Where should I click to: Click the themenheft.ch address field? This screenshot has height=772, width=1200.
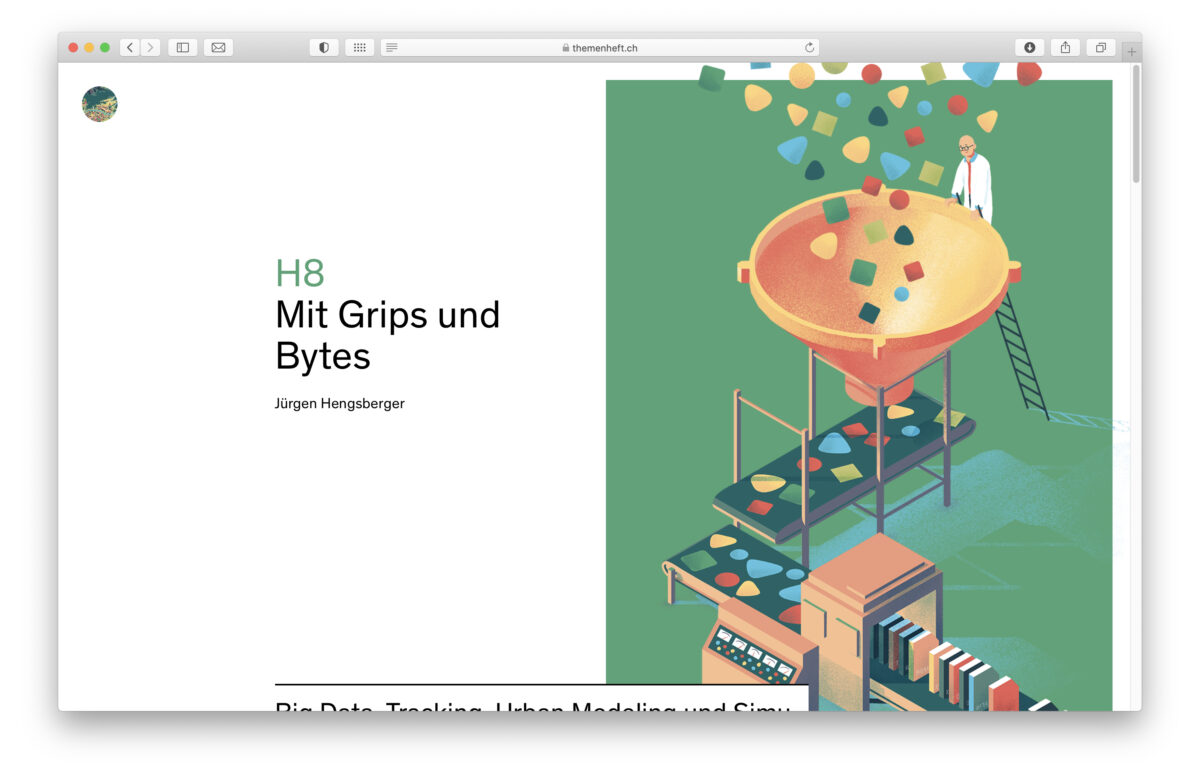(600, 47)
